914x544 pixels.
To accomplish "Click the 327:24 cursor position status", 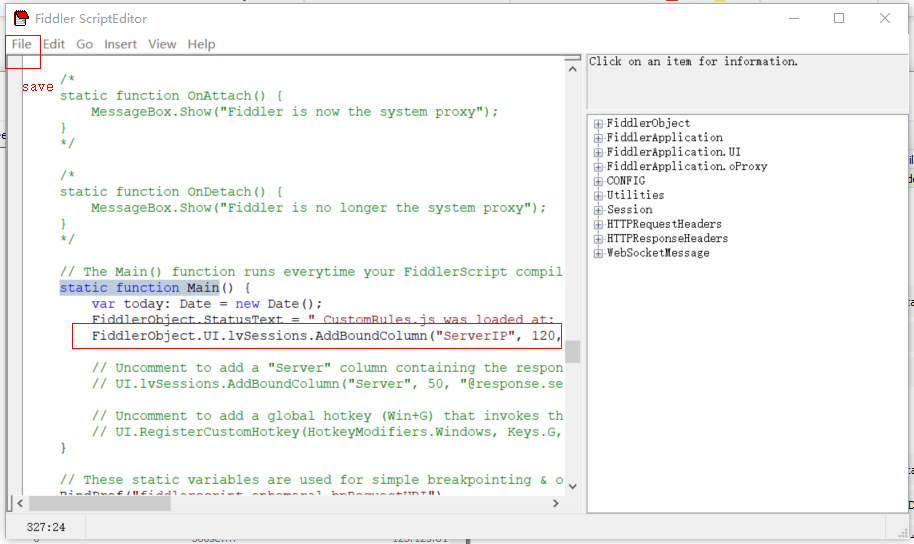I will (46, 527).
